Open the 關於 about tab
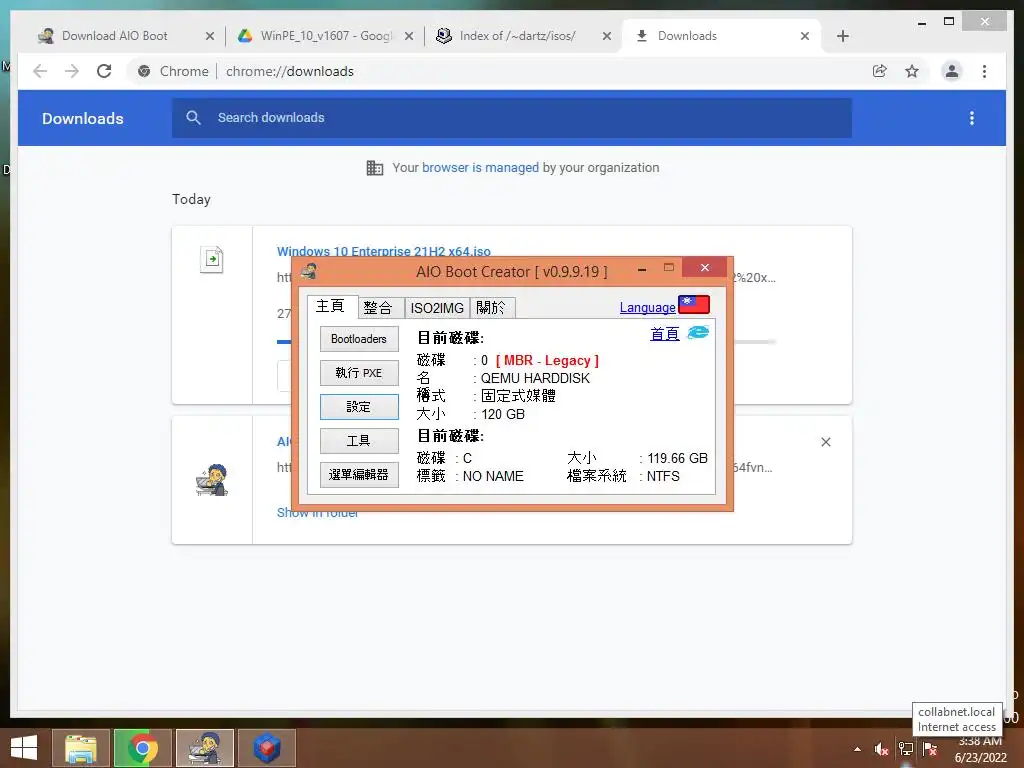 click(492, 308)
